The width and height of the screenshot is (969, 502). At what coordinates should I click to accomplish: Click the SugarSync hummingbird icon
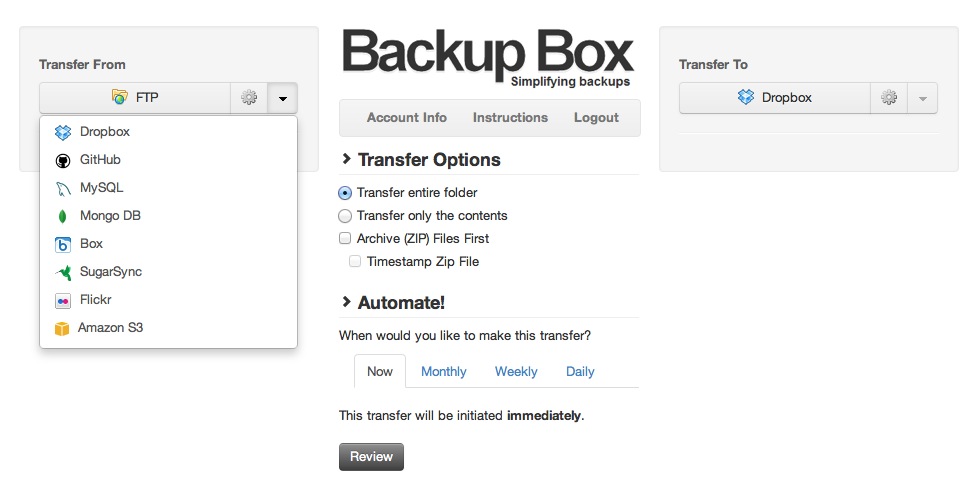tap(63, 272)
